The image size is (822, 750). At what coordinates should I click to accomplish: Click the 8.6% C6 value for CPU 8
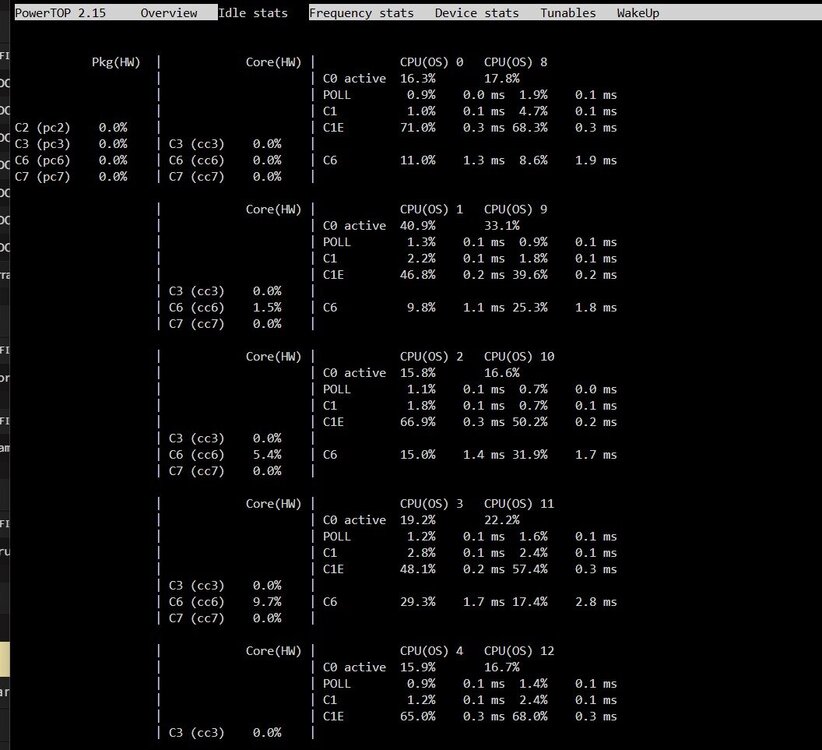click(x=534, y=160)
